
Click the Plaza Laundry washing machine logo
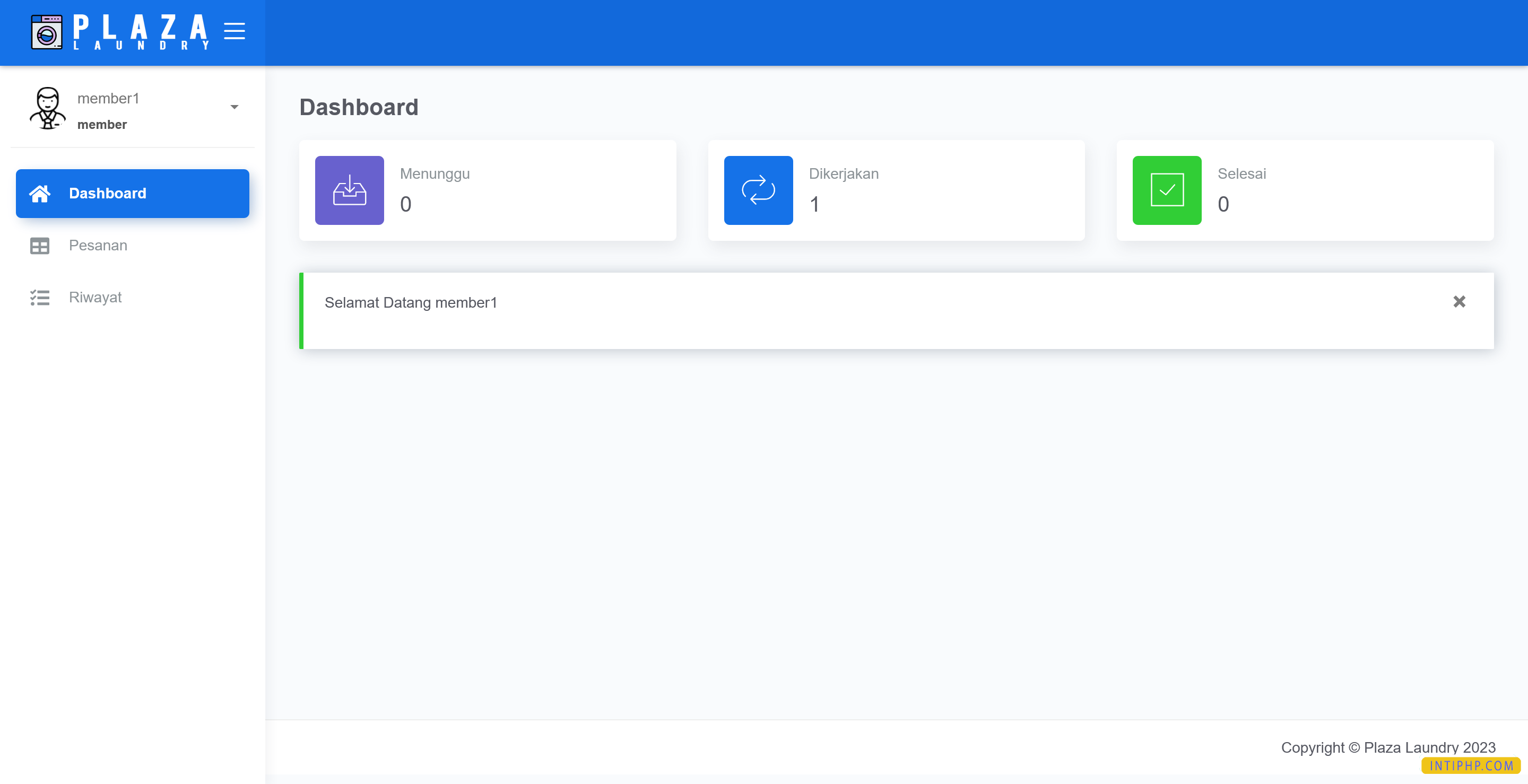pyautogui.click(x=46, y=31)
